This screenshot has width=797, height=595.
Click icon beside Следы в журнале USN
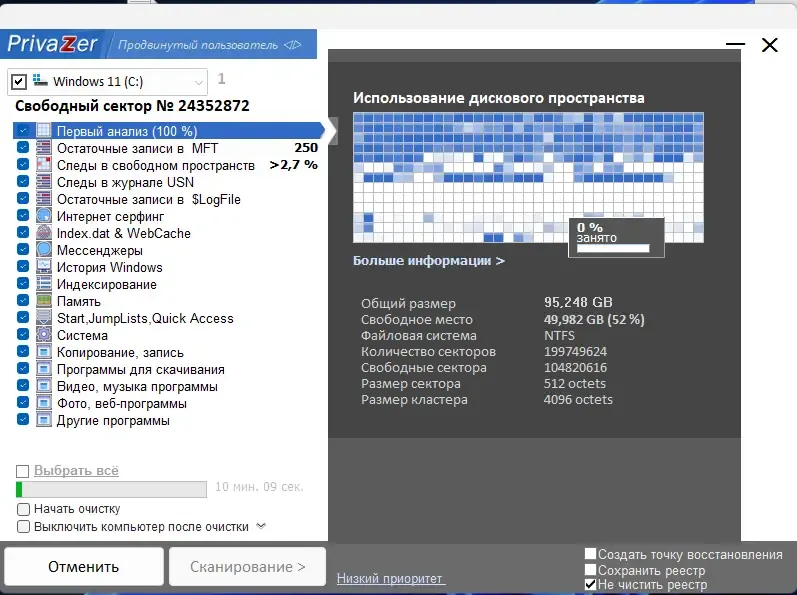[44, 182]
